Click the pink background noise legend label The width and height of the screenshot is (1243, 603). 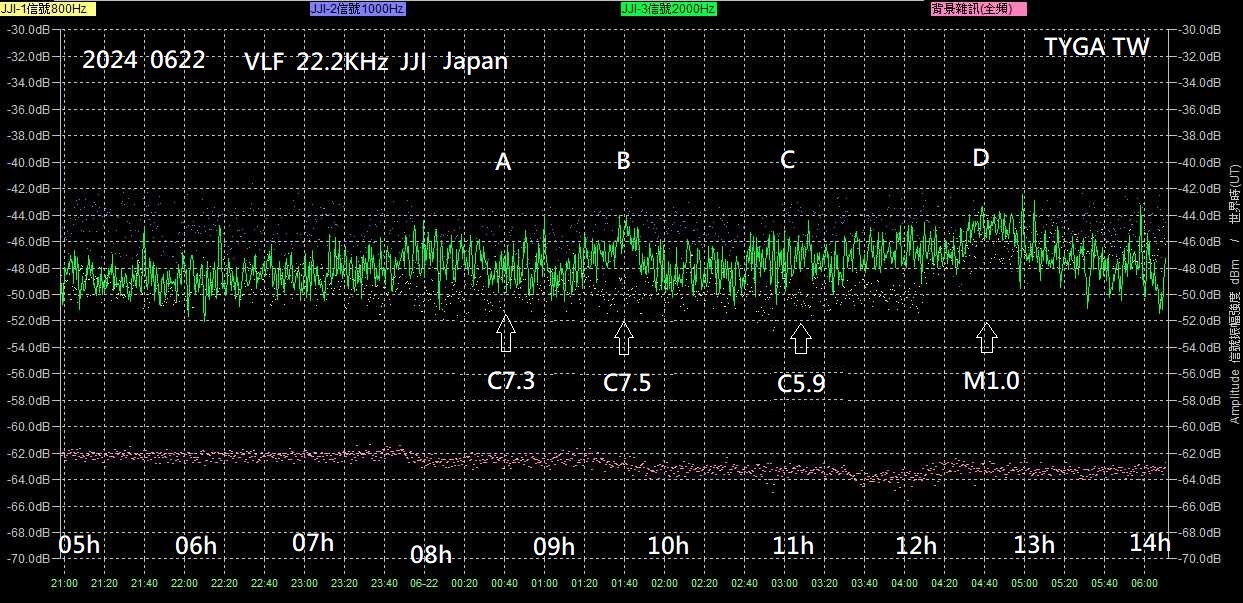click(977, 8)
